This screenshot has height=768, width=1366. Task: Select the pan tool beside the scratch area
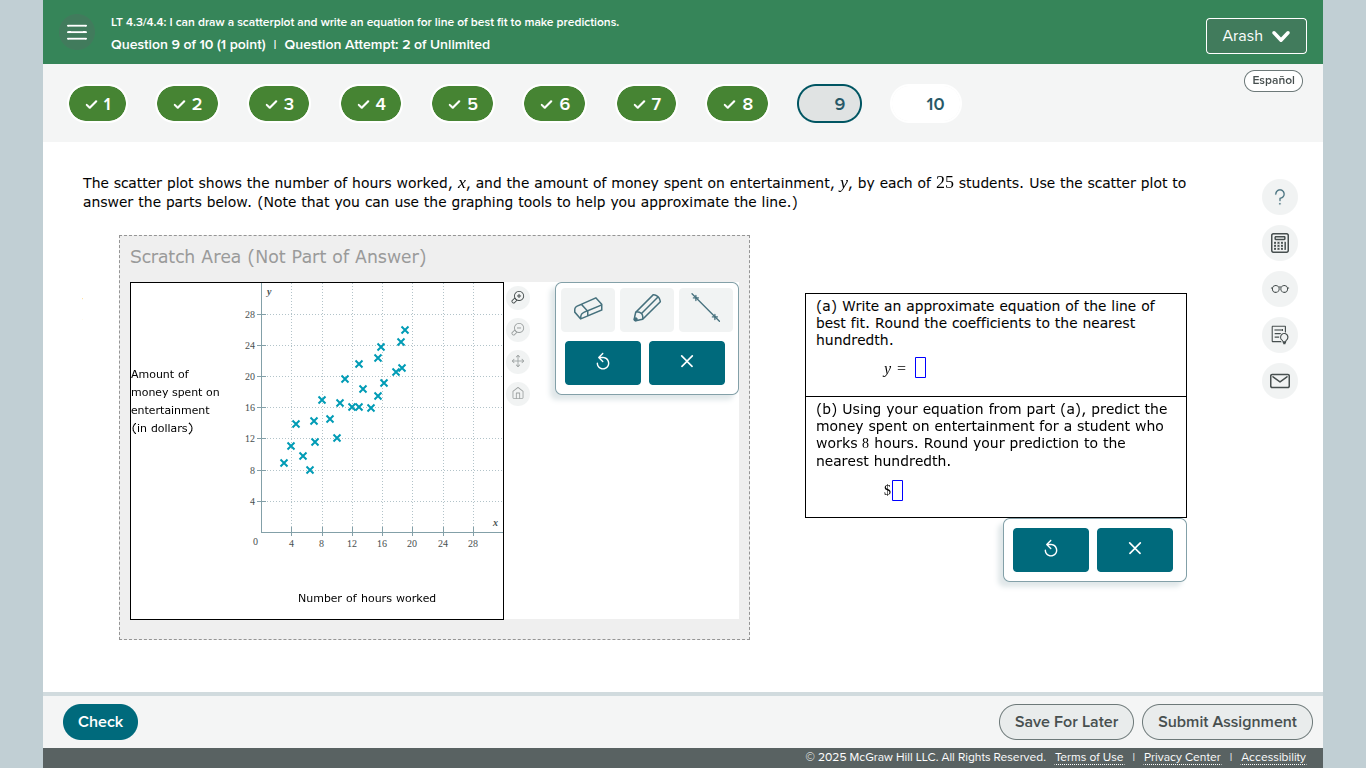(518, 361)
